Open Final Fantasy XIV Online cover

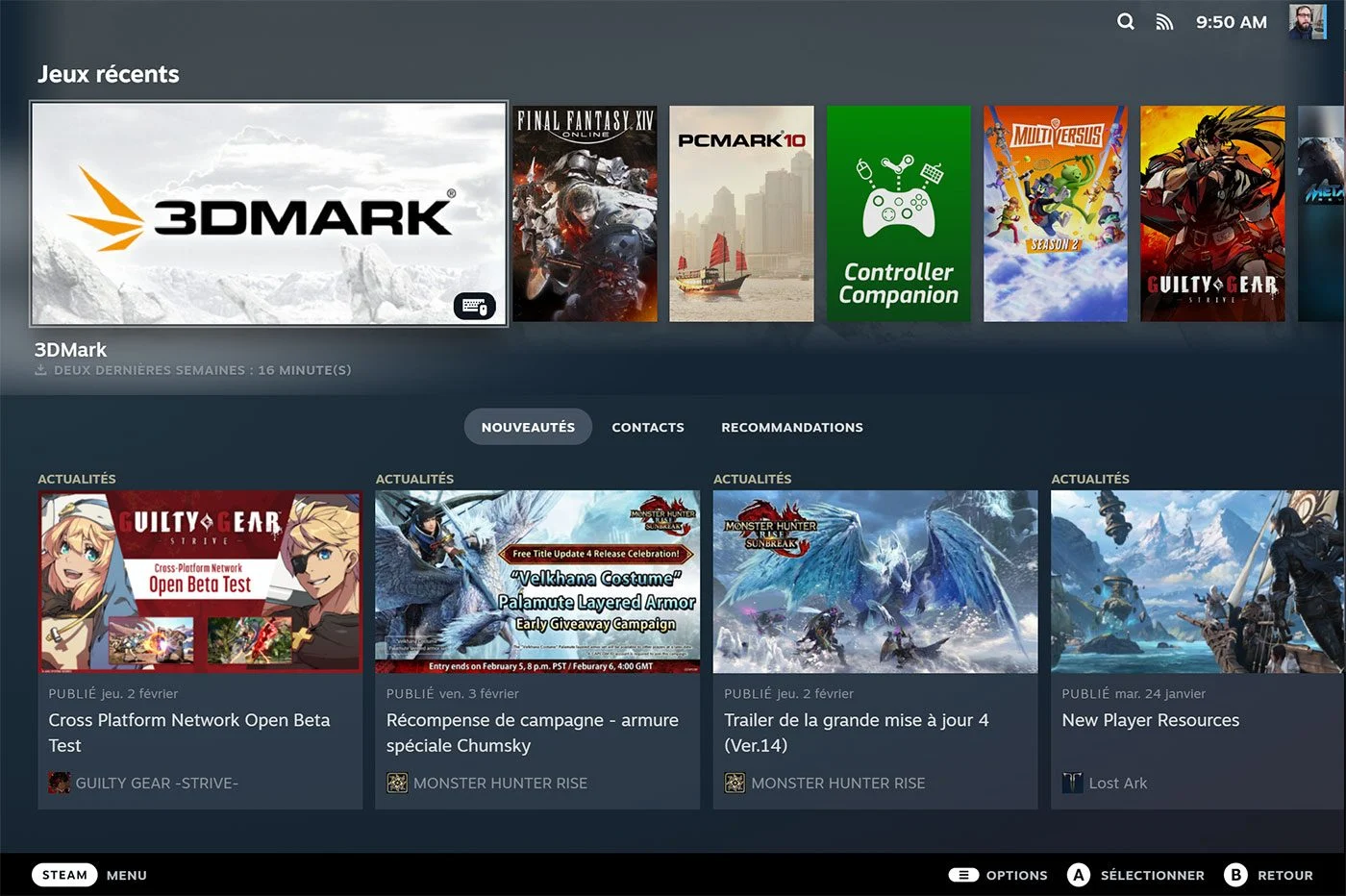585,213
